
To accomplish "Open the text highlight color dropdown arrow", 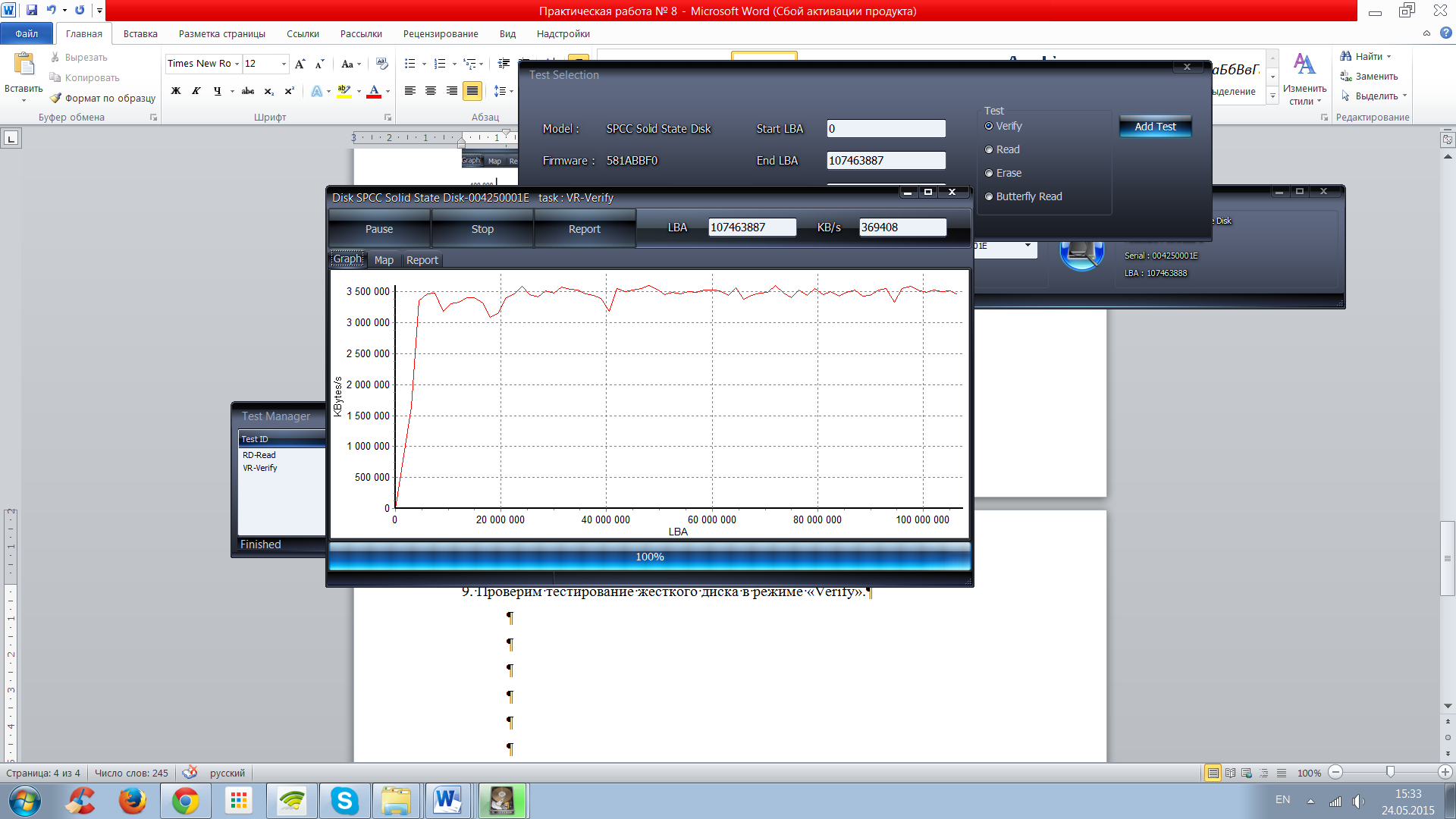I will tap(359, 91).
